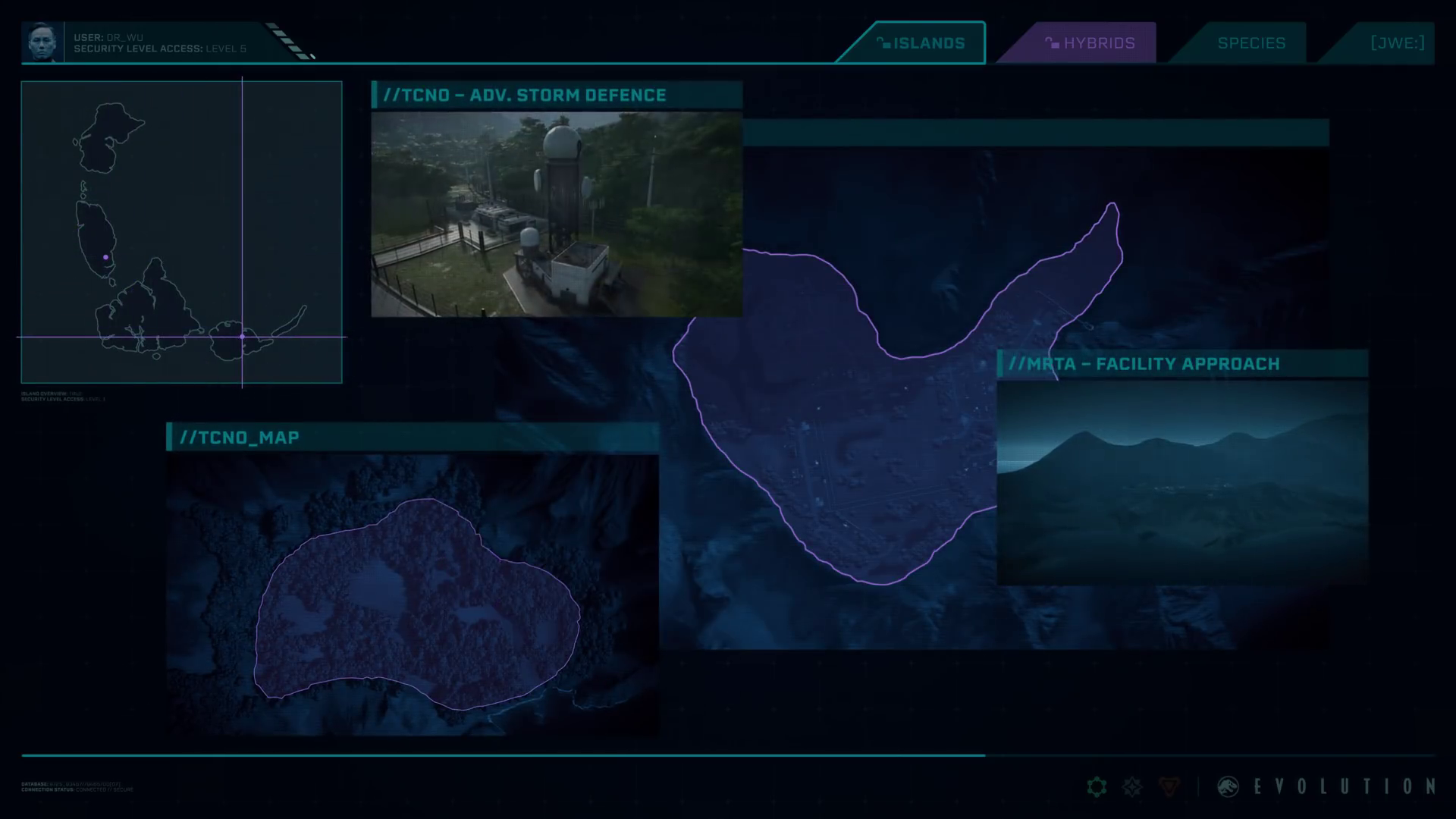This screenshot has height=819, width=1456.
Task: Select the //TCNO_MAP panel header
Action: point(413,437)
